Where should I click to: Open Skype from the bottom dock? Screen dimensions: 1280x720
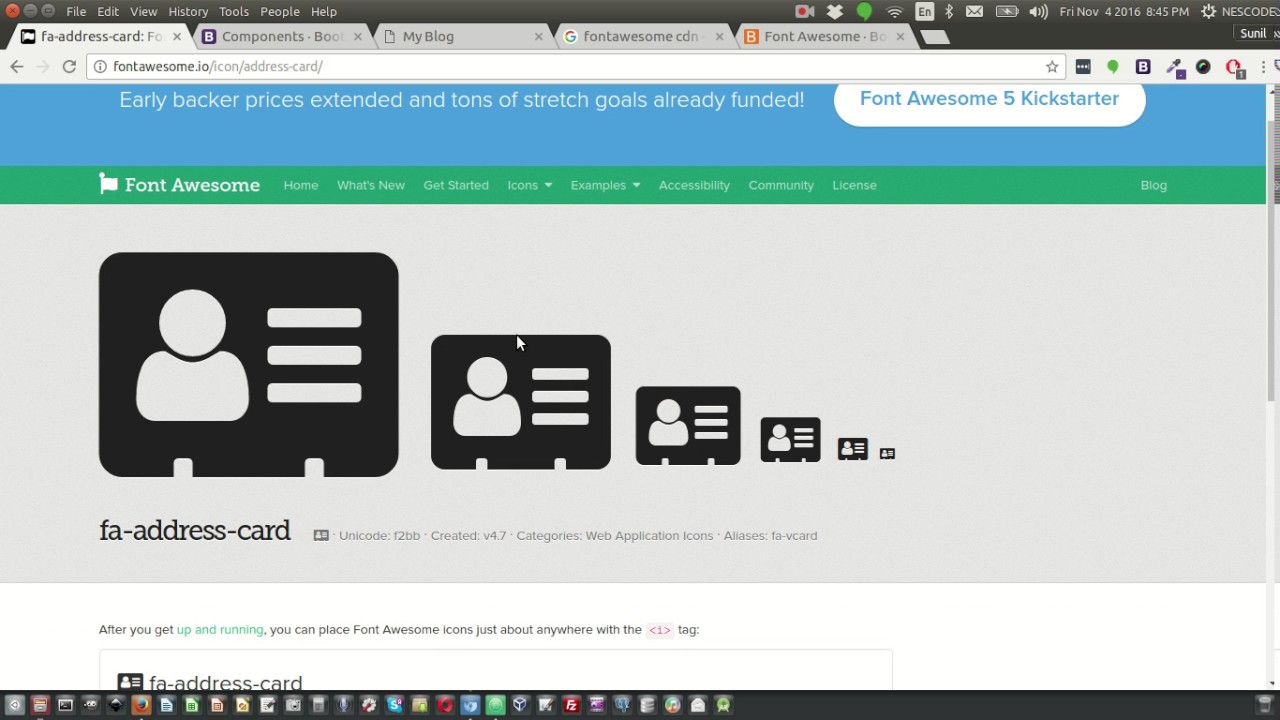[x=394, y=705]
